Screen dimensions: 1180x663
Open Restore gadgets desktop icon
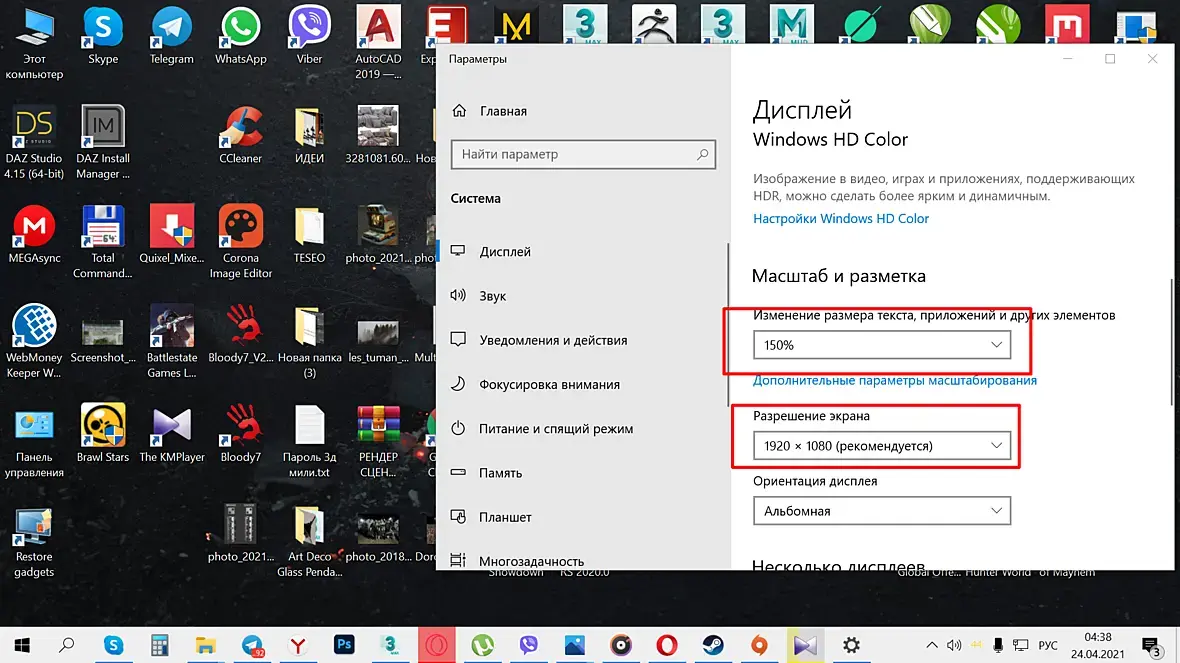click(x=34, y=540)
